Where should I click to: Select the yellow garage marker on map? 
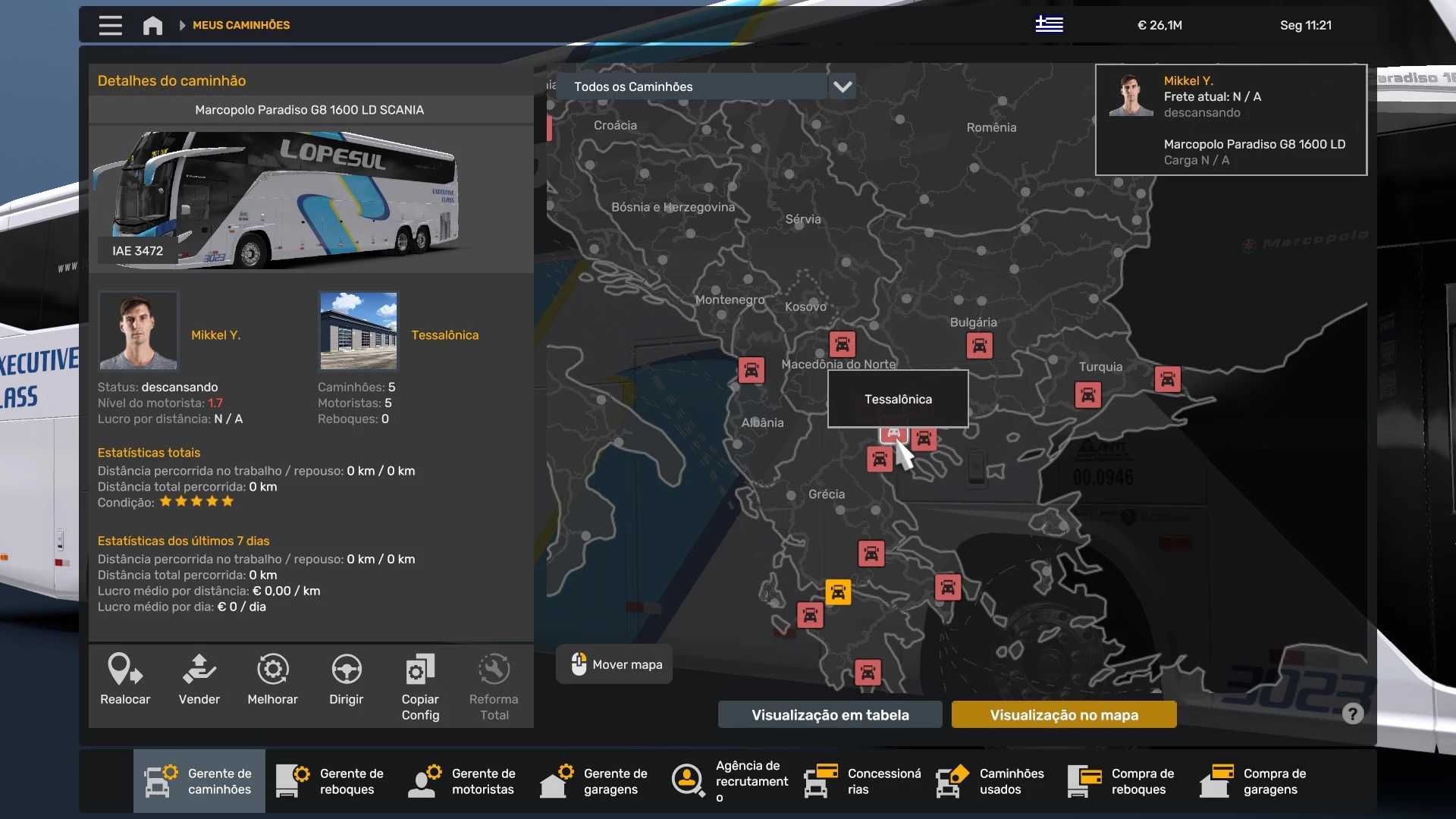(838, 592)
